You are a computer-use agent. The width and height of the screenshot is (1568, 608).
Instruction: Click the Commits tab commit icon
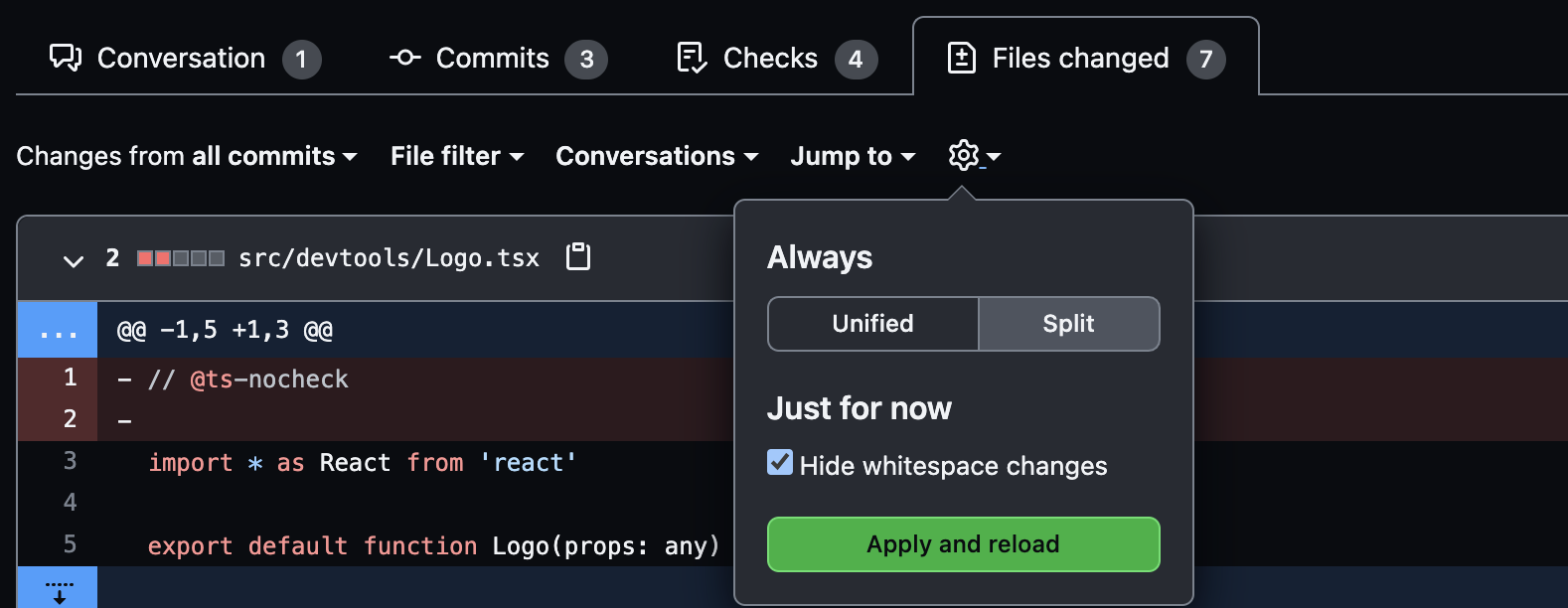(x=404, y=58)
